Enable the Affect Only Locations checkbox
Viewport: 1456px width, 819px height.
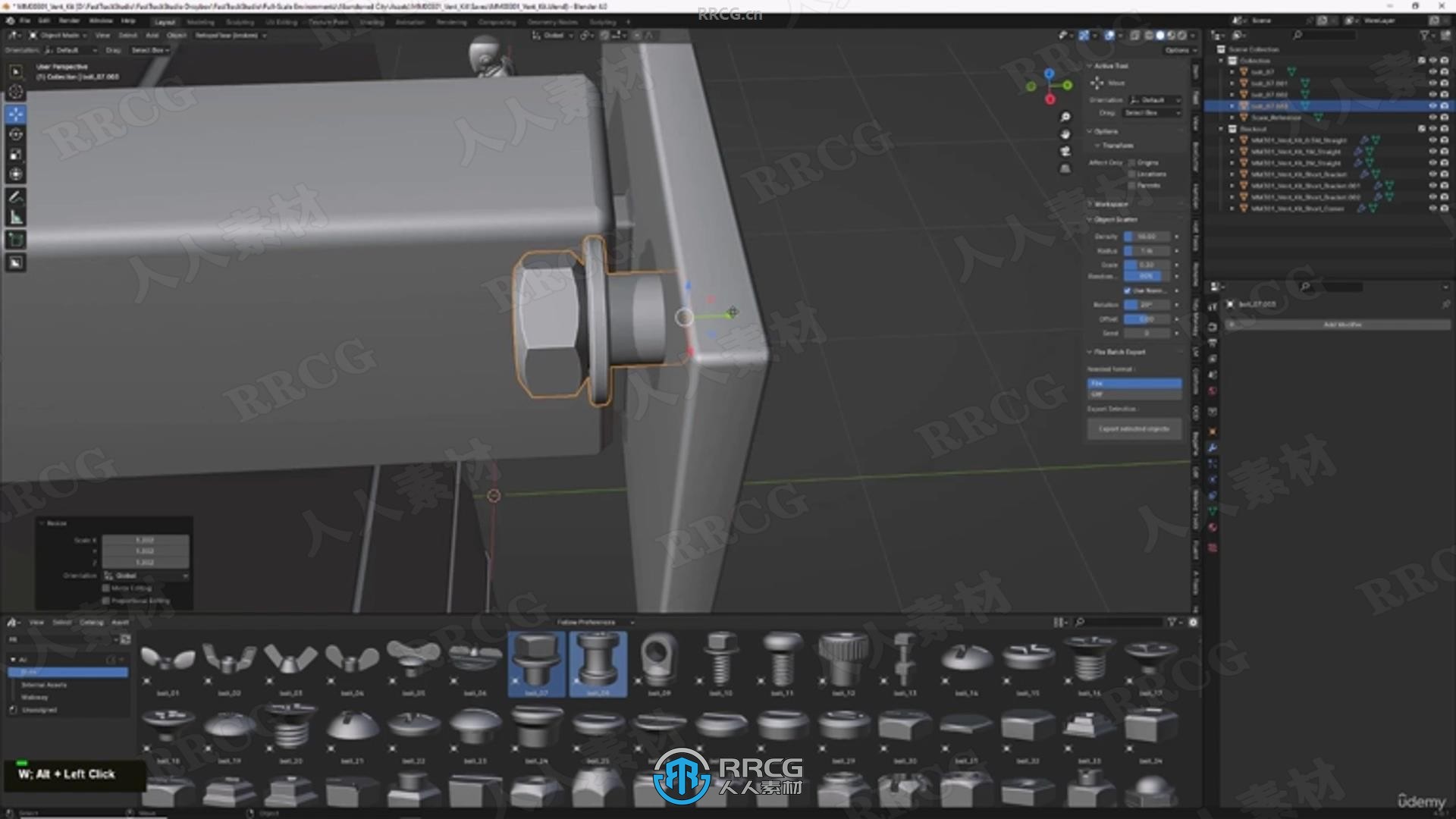coord(1131,174)
